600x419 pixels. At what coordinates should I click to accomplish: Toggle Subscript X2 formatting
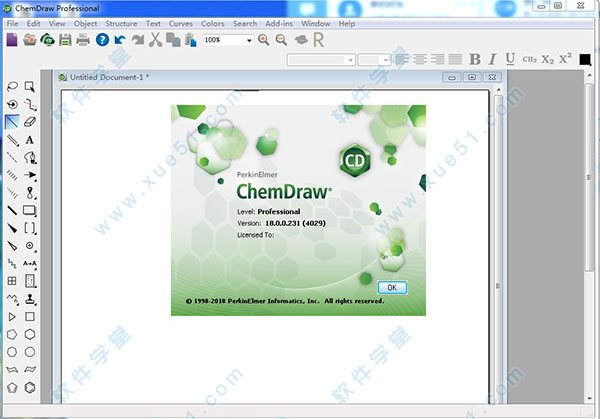547,59
